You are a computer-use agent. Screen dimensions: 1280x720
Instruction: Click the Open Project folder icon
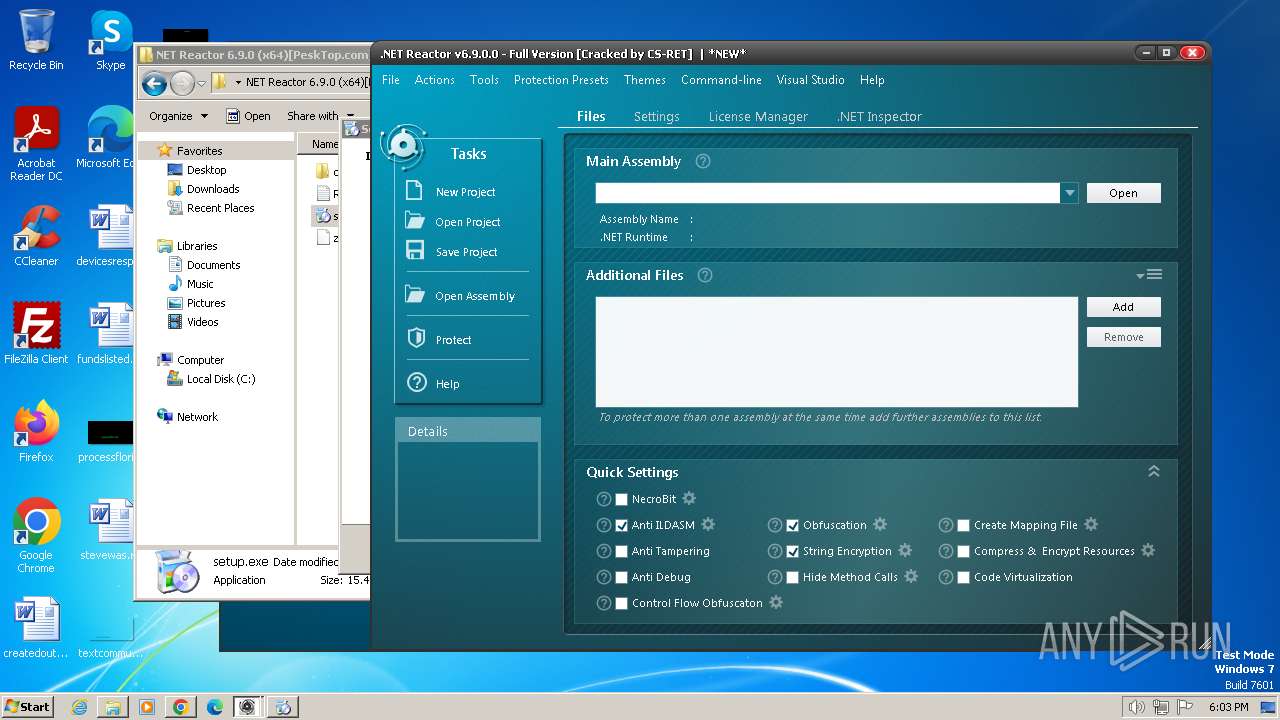[415, 221]
